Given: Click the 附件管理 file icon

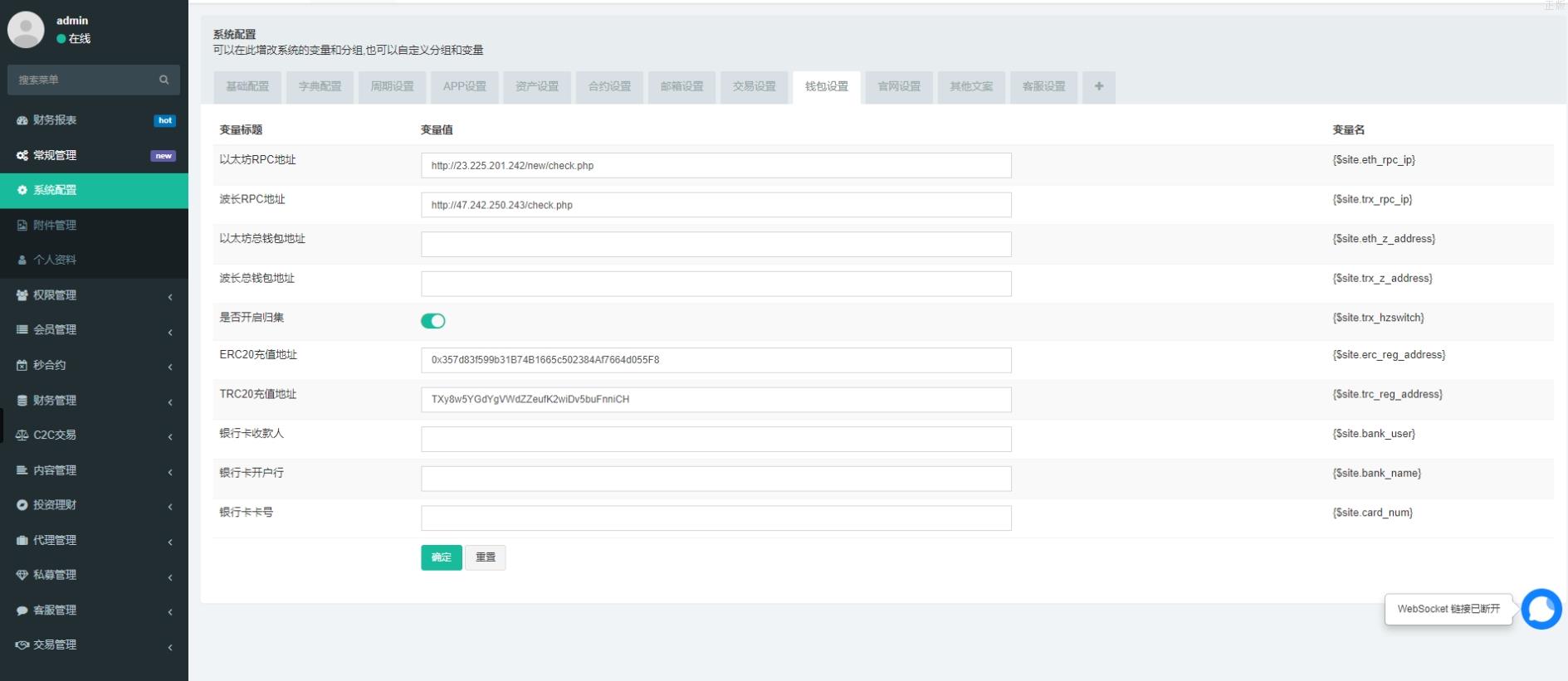Looking at the screenshot, I should point(22,225).
